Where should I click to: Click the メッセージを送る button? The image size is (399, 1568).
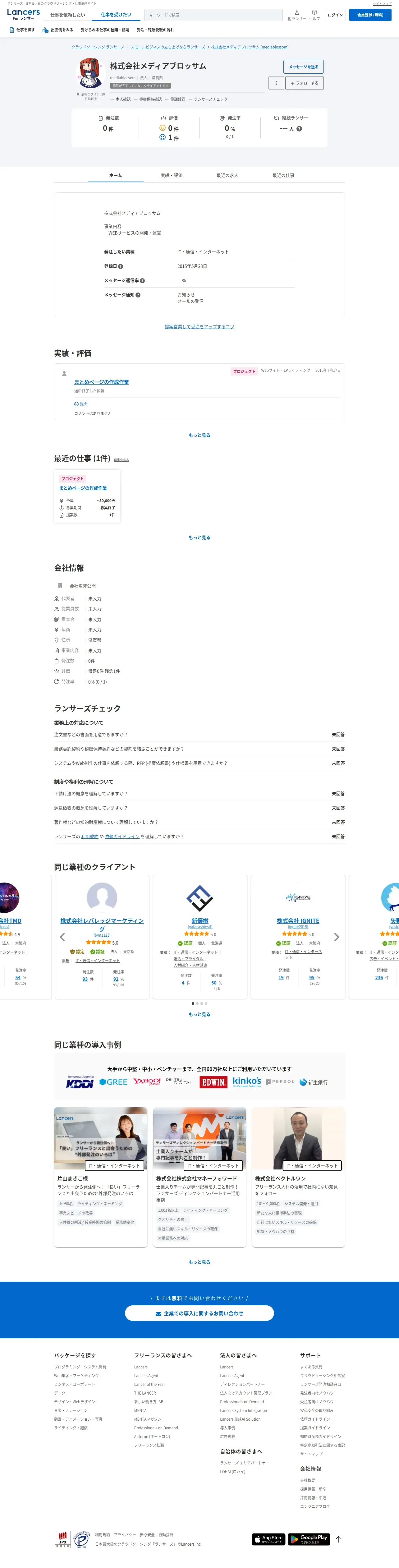(304, 66)
